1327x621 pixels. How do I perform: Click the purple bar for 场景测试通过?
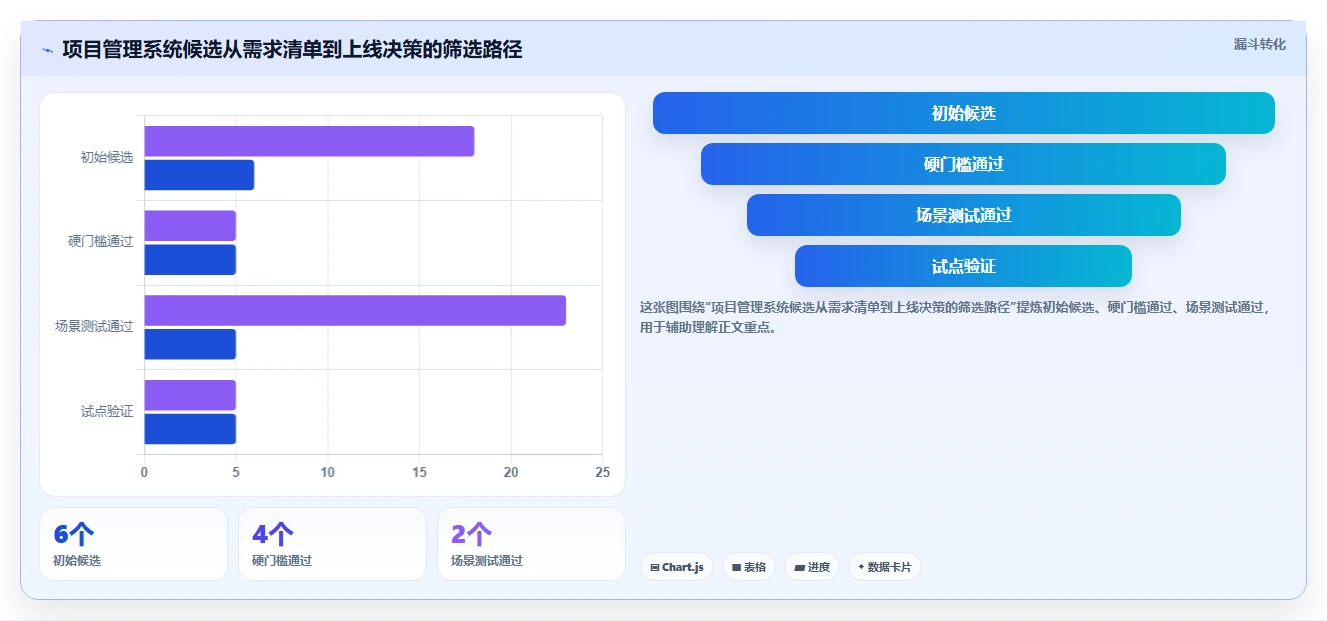[355, 310]
